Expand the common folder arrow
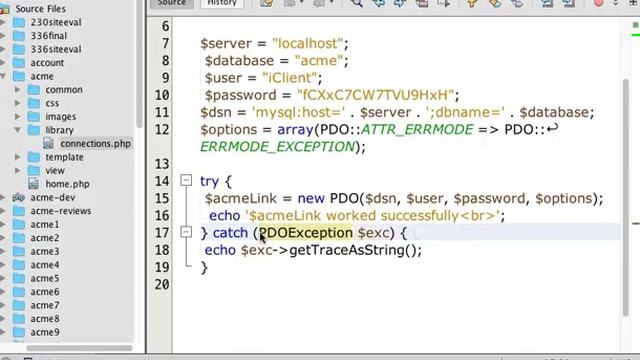 coord(18,89)
